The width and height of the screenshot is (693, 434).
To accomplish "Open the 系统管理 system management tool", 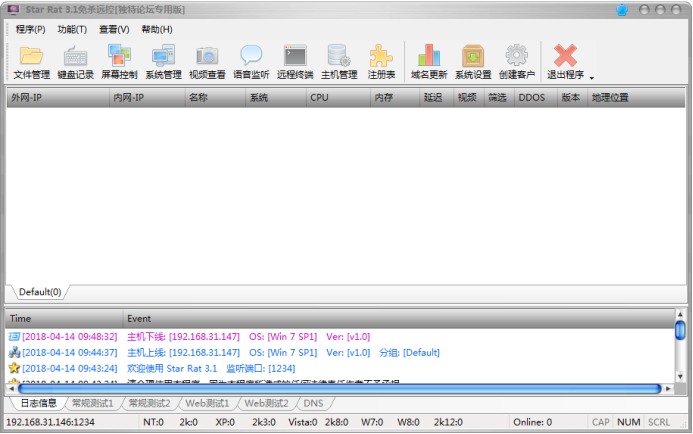I will click(x=163, y=62).
